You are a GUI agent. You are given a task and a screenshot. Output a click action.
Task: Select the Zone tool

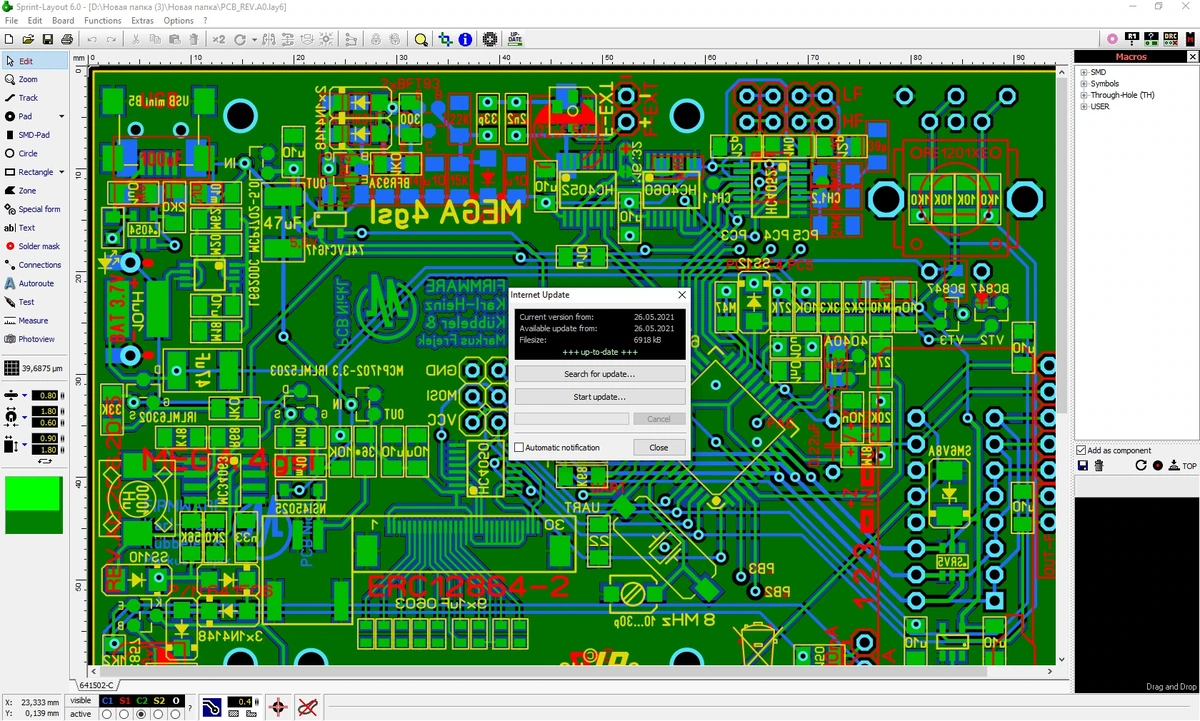point(34,190)
